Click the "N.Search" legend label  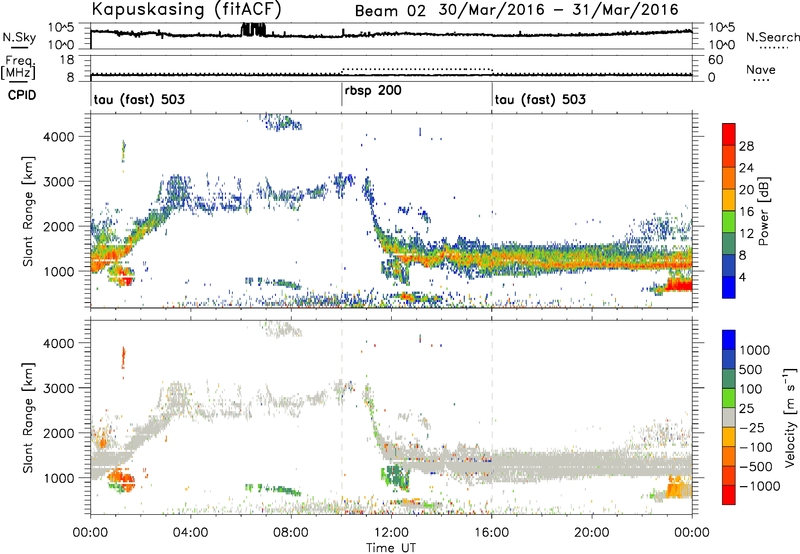coord(772,37)
